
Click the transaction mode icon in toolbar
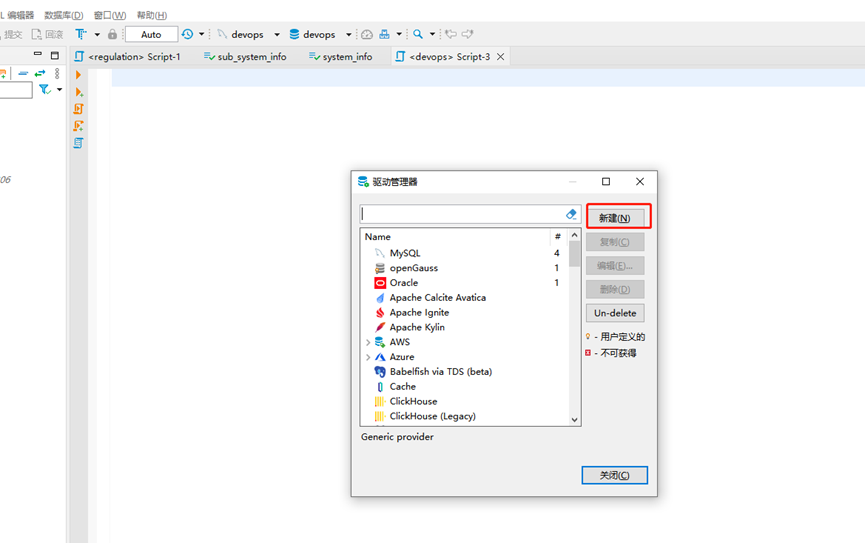[81, 34]
